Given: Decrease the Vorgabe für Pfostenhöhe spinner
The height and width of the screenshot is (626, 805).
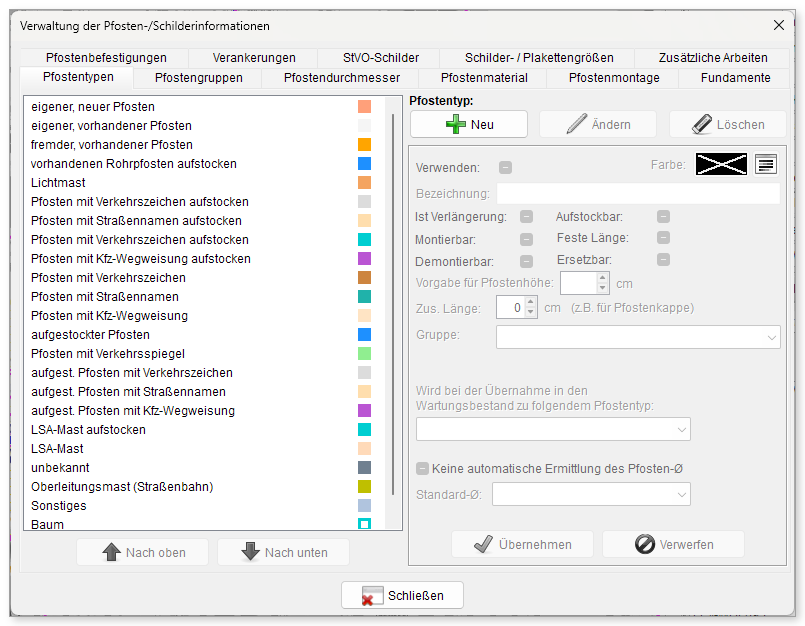Looking at the screenshot, I should (603, 288).
